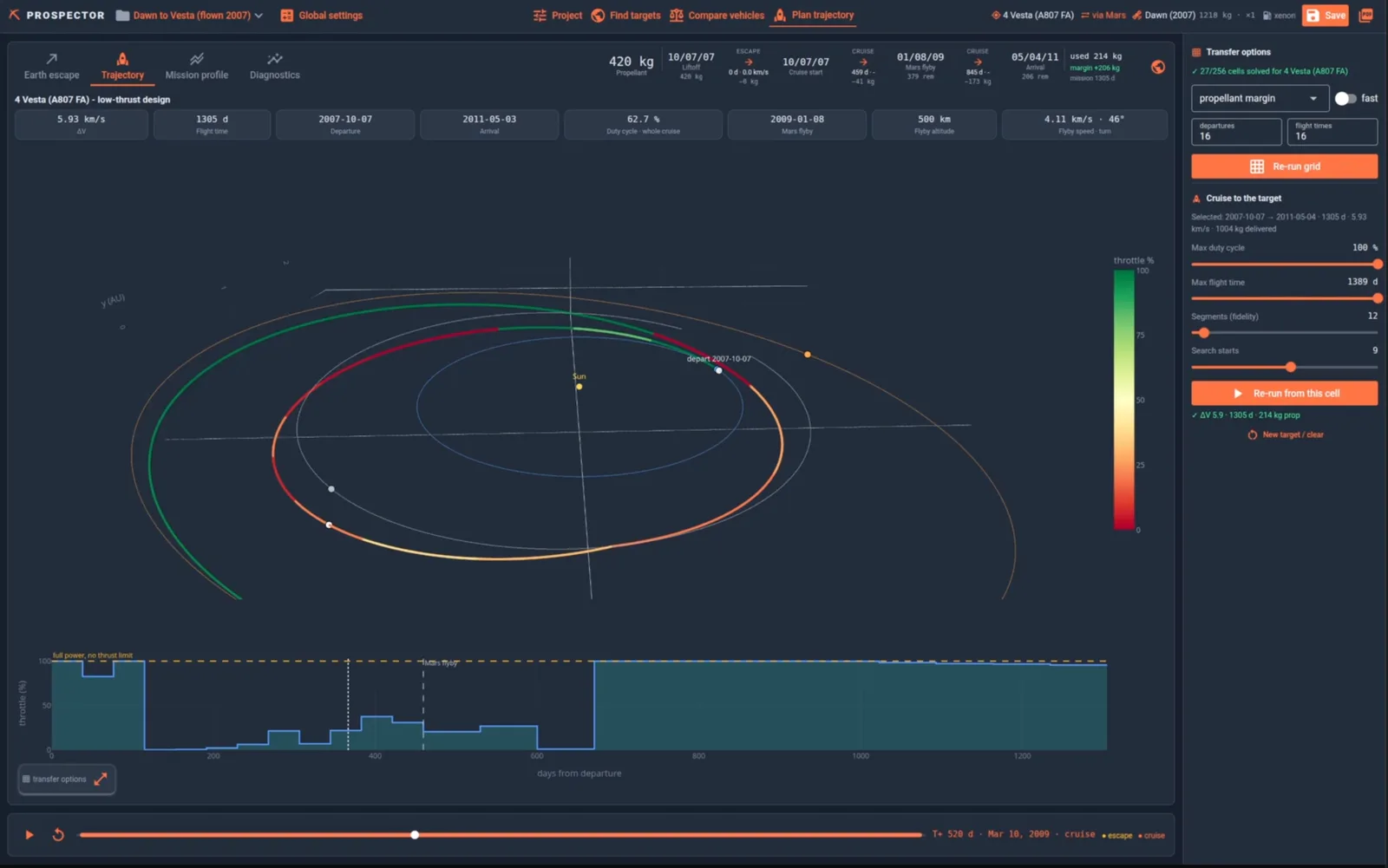Open the propellant margin dropdown
Screen dimensions: 1388x868
pyautogui.click(x=1260, y=98)
